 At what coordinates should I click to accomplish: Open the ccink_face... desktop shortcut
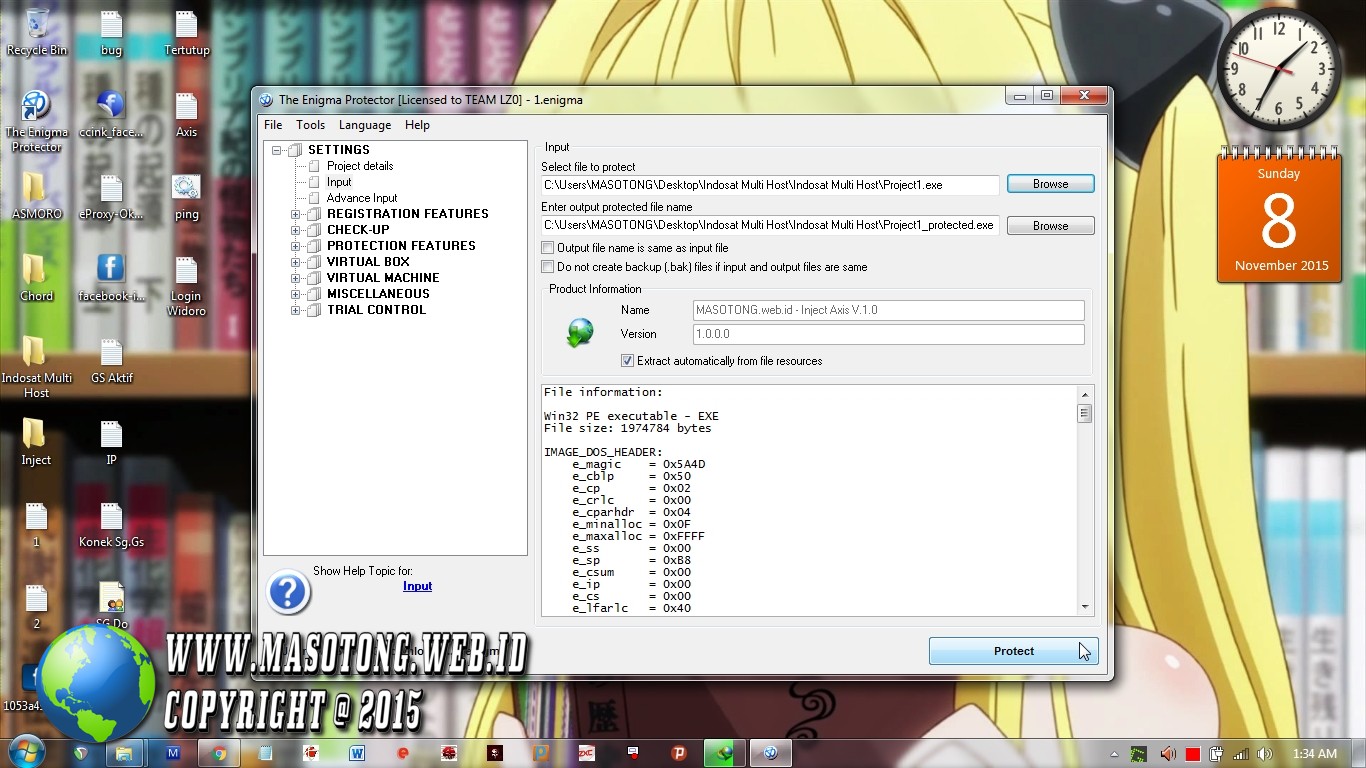pyautogui.click(x=111, y=113)
